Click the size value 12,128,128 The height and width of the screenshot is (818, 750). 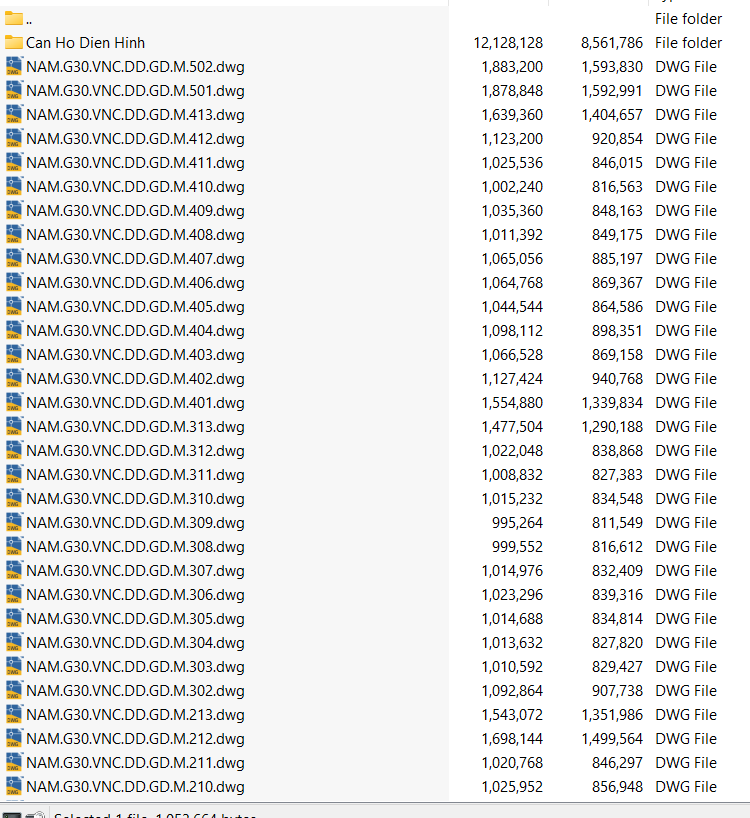(508, 43)
